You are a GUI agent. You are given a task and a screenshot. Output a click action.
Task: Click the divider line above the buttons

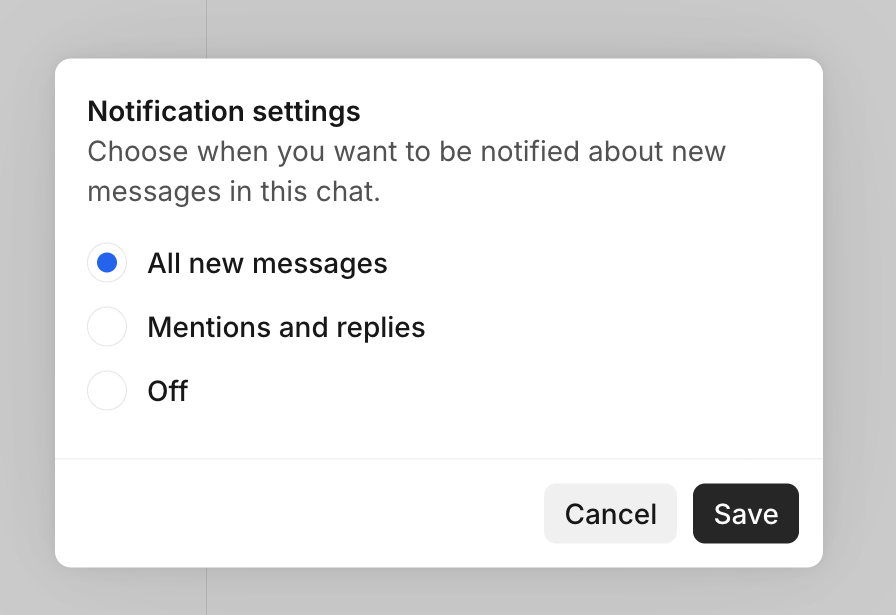[438, 459]
